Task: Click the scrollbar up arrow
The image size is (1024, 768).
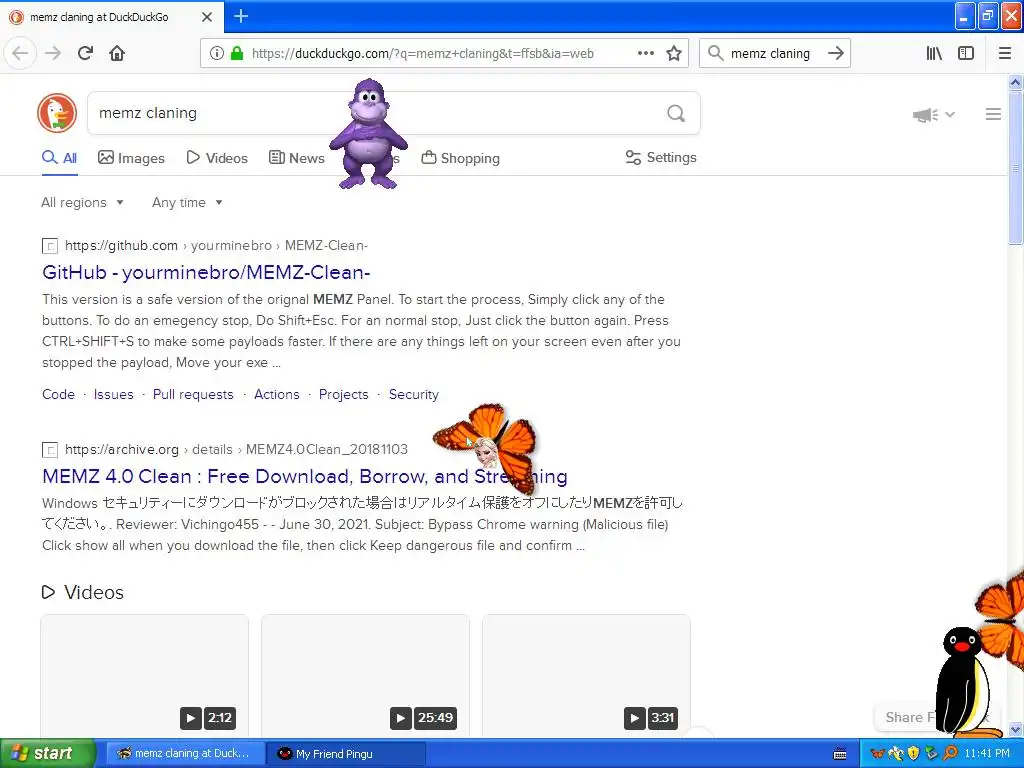Action: [1015, 82]
